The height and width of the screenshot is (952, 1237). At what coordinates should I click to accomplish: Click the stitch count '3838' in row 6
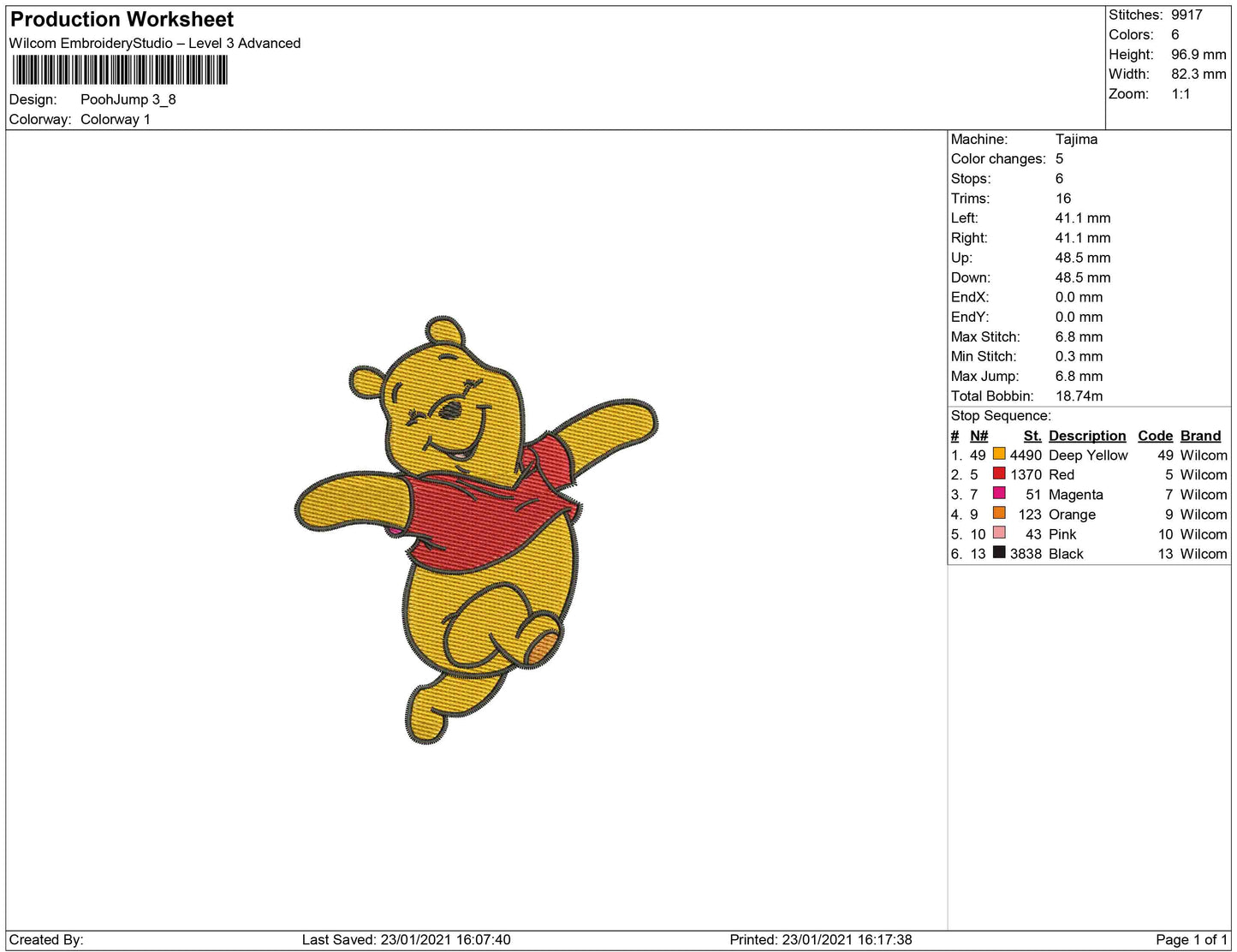pos(1026,554)
